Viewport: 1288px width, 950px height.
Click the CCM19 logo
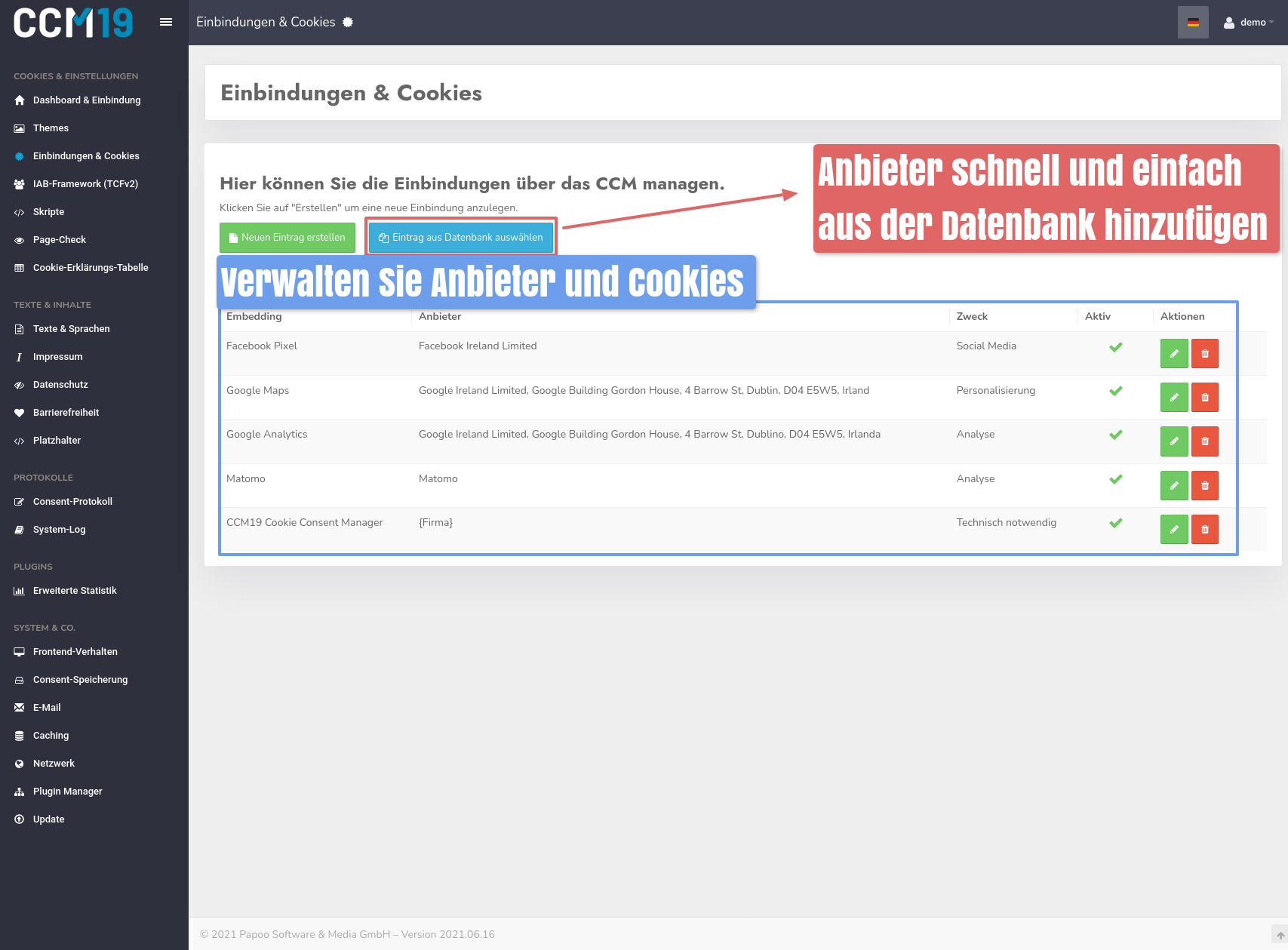click(x=73, y=23)
